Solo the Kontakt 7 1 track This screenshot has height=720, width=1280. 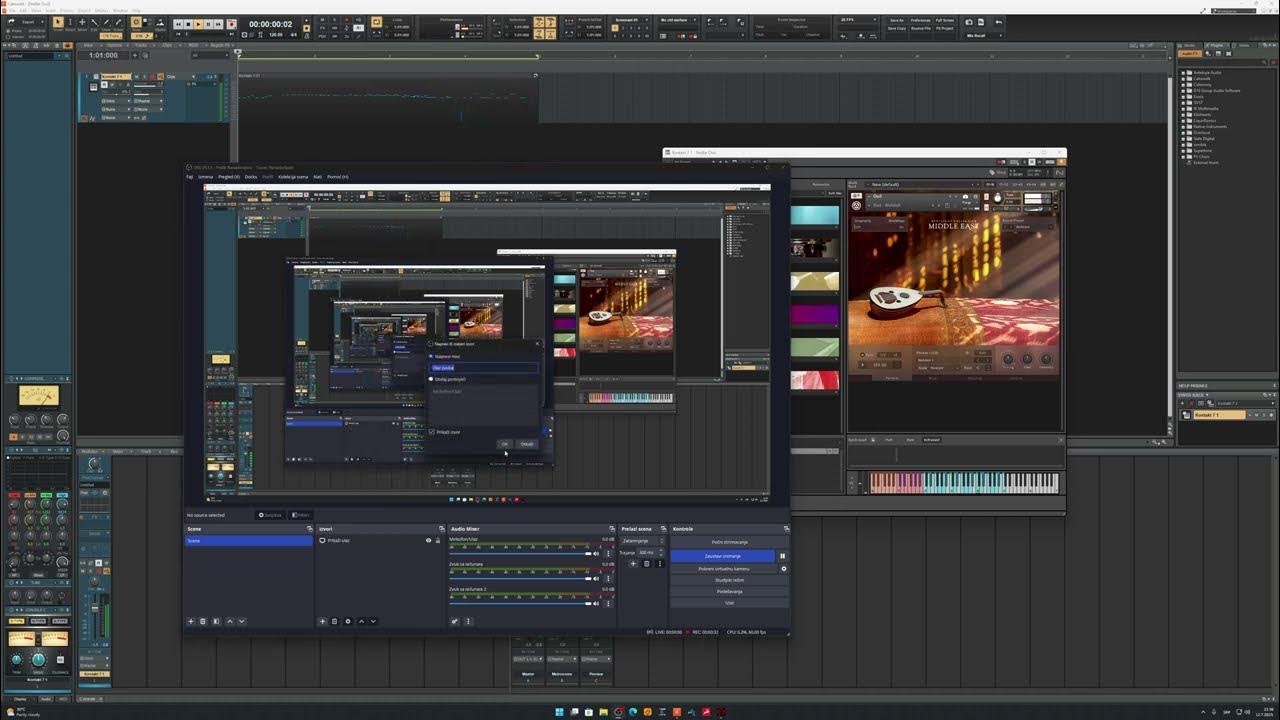[x=144, y=77]
